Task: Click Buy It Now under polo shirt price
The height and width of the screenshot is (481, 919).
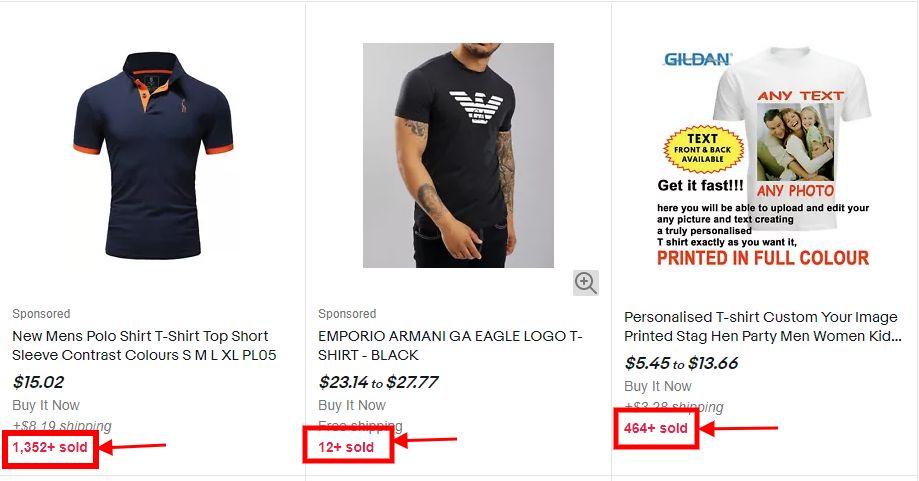Action: click(x=46, y=405)
